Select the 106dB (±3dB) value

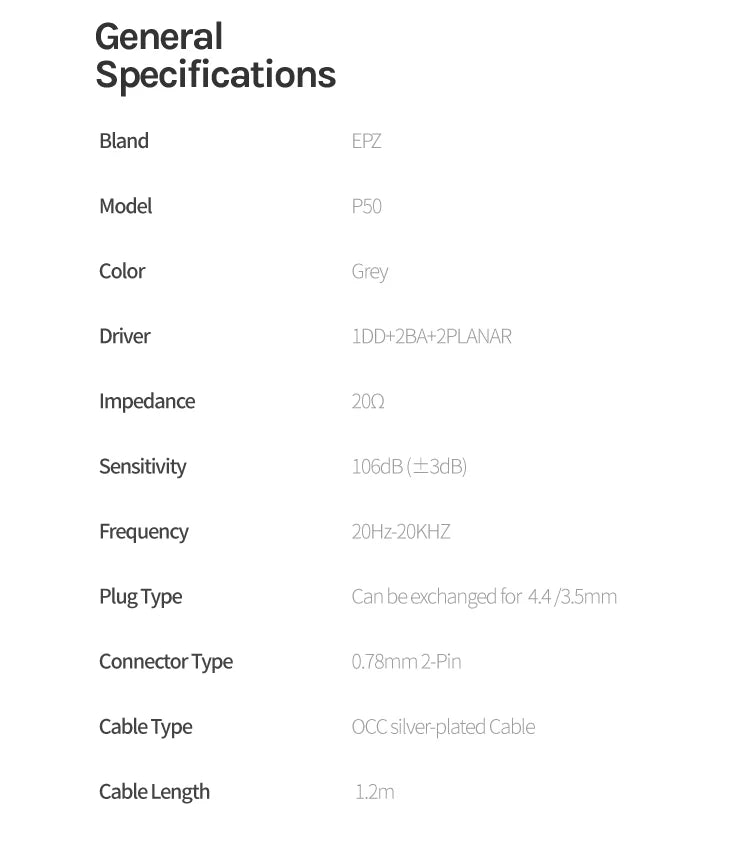[x=409, y=467]
